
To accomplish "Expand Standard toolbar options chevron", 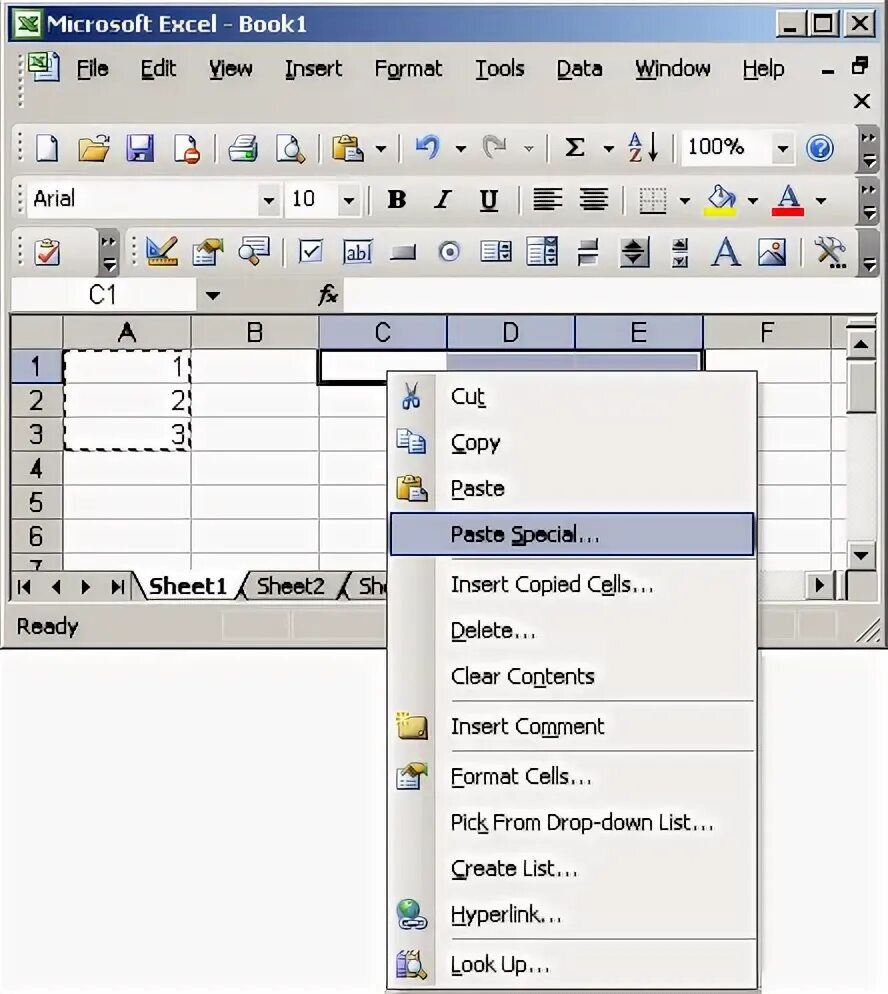I will [868, 148].
